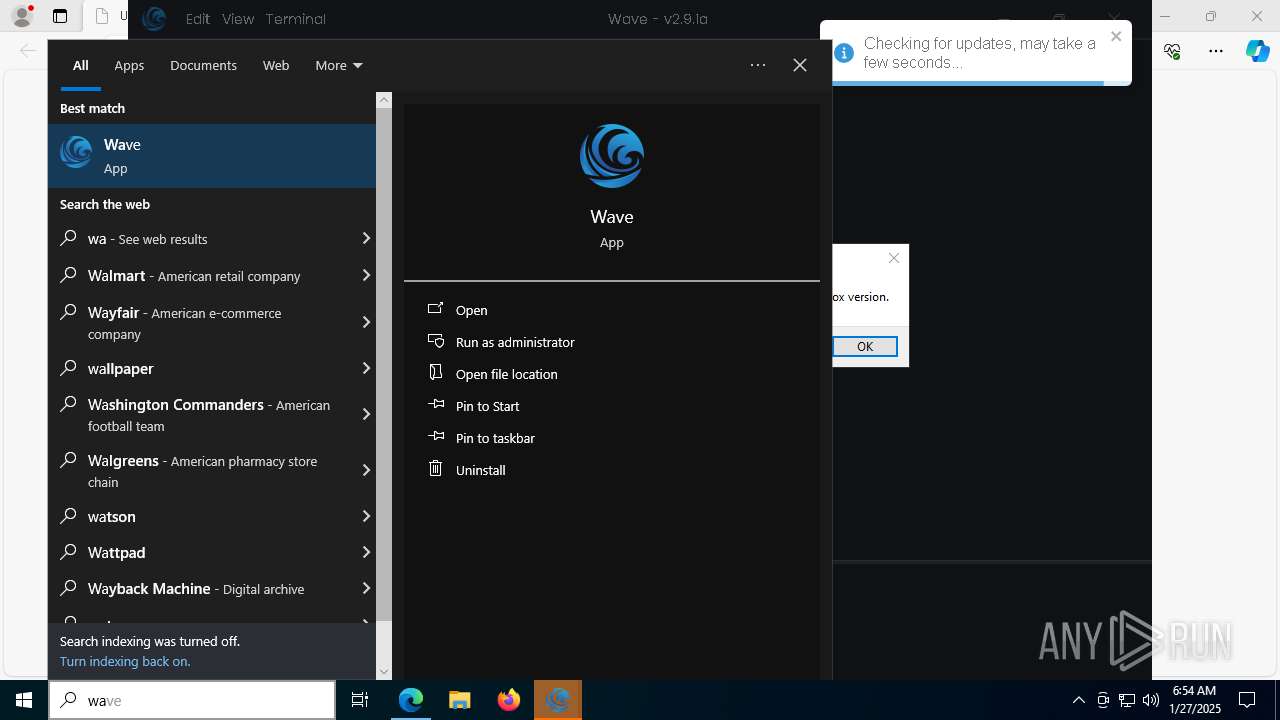Click 'wa - See web results' row
1280x720 pixels.
212,239
